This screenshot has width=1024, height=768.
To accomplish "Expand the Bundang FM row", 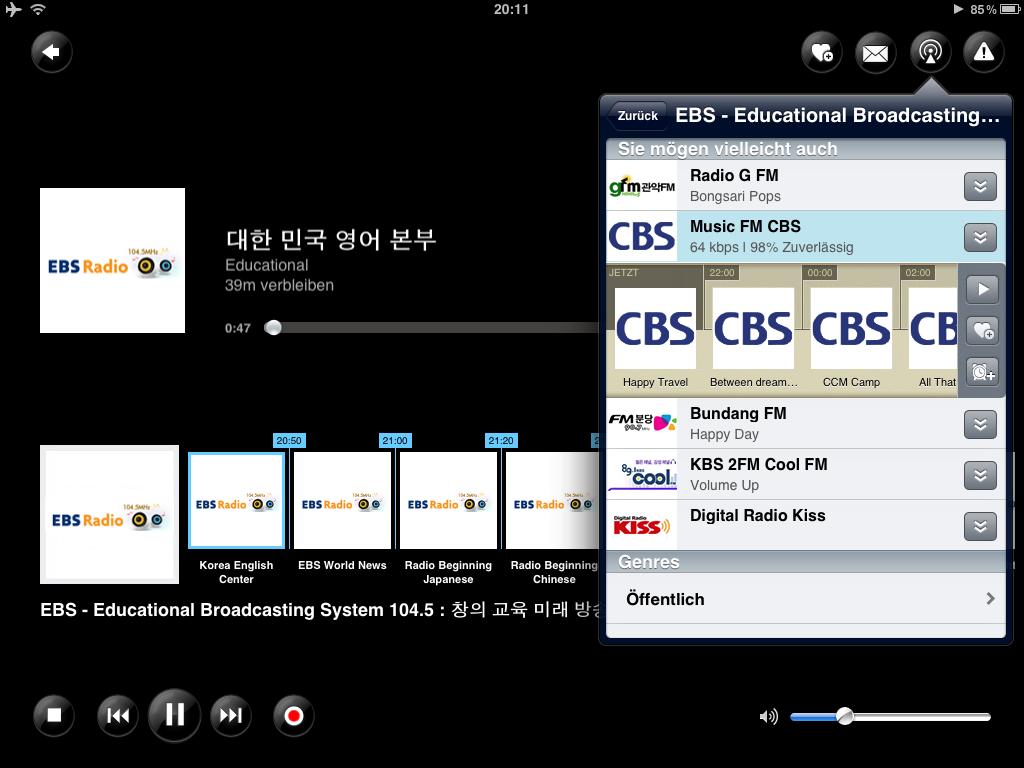I will (980, 424).
